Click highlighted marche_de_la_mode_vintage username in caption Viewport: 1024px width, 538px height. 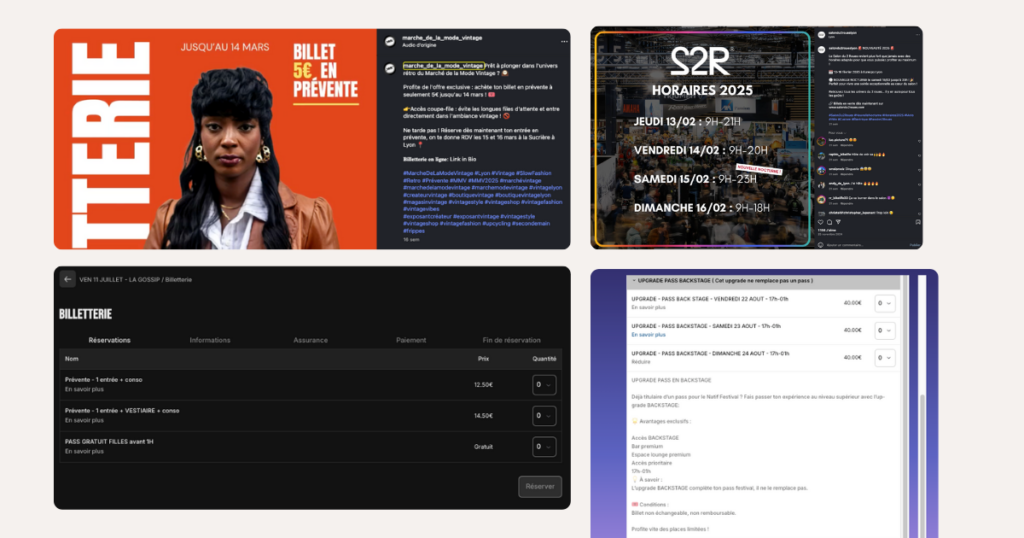click(x=443, y=66)
